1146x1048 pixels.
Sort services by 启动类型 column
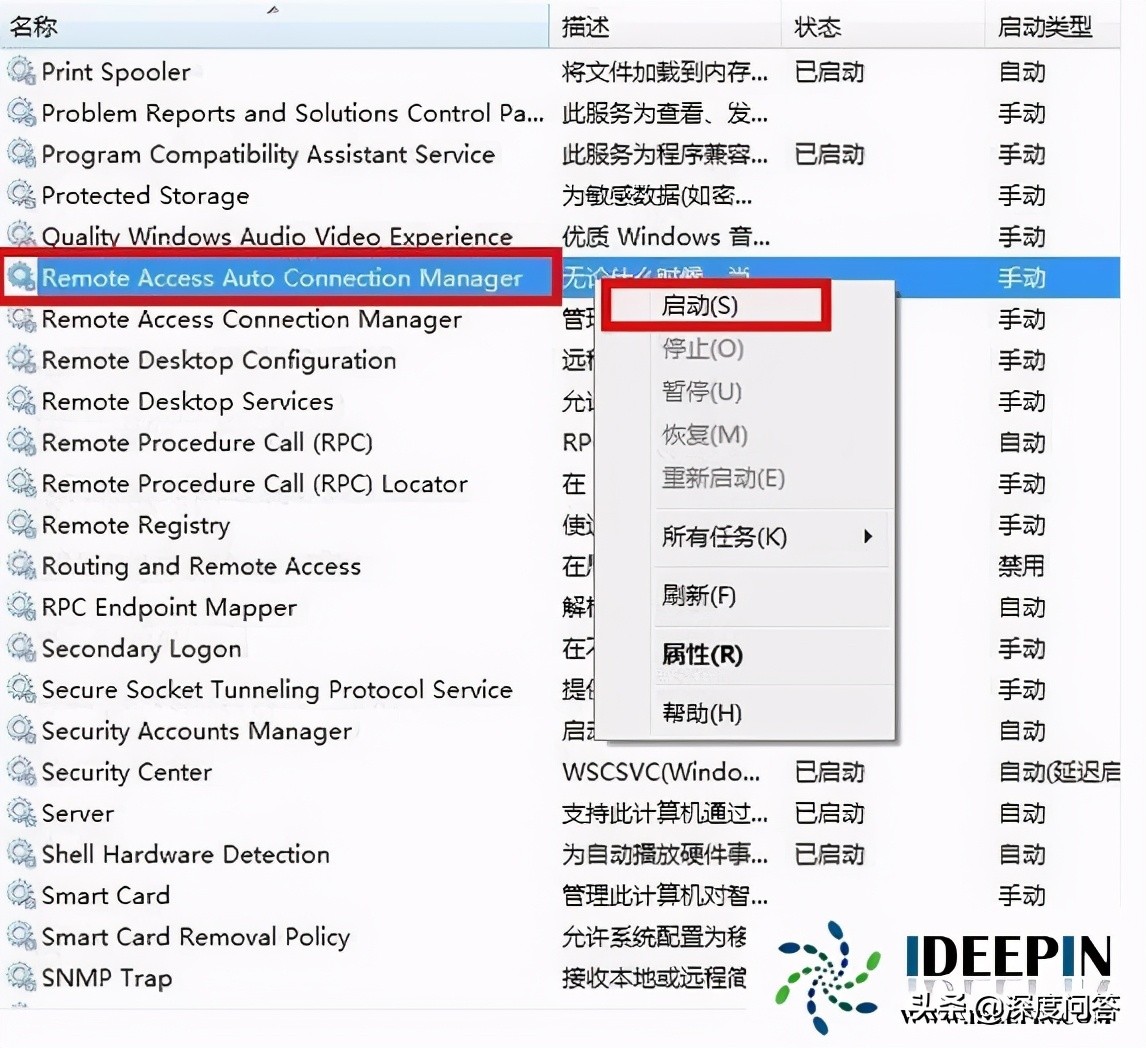(1042, 27)
